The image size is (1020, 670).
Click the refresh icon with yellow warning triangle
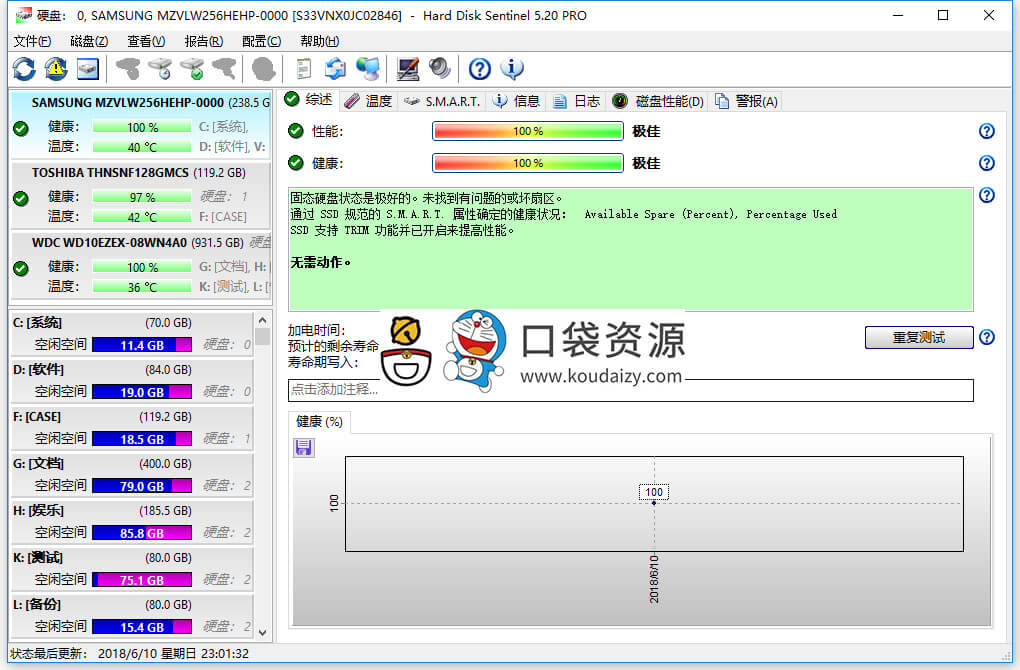click(56, 68)
